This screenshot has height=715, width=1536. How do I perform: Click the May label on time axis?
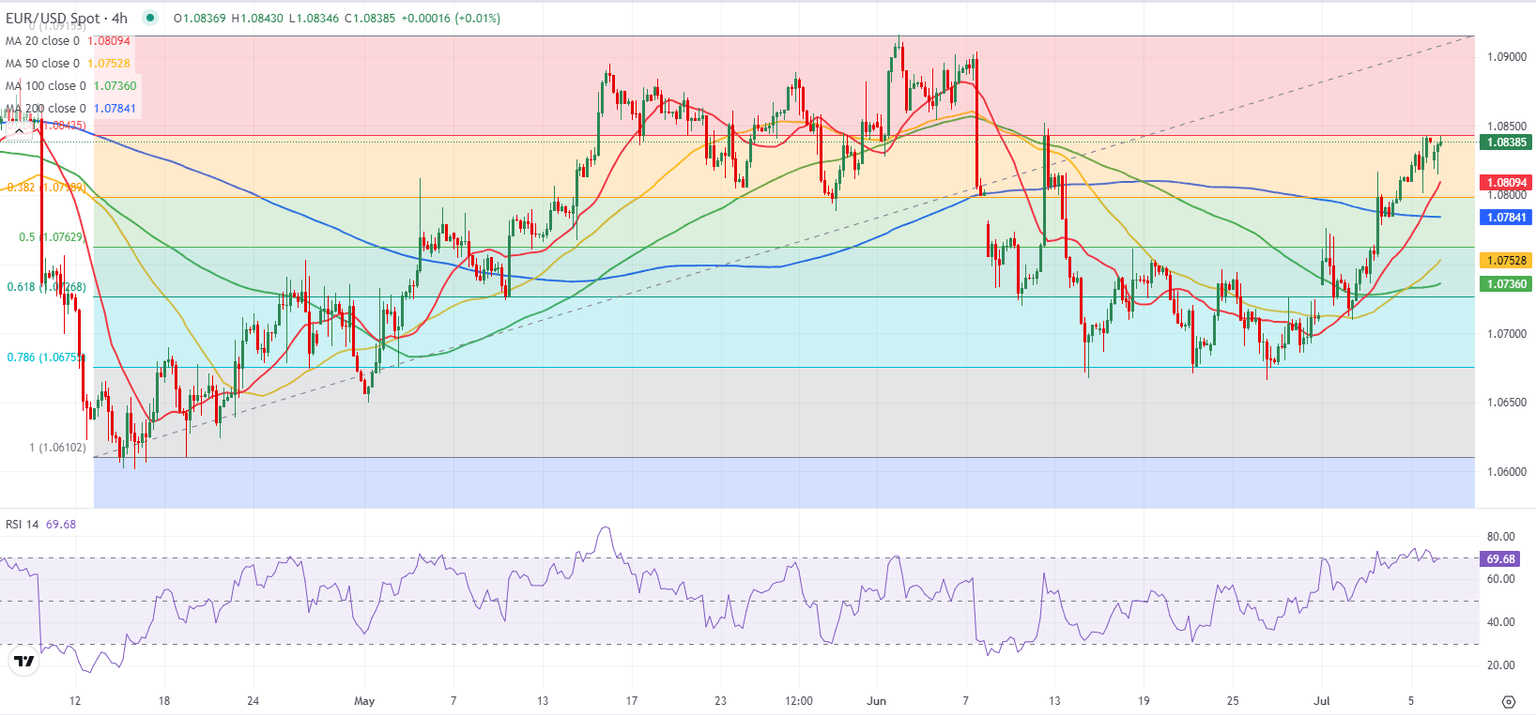coord(365,701)
